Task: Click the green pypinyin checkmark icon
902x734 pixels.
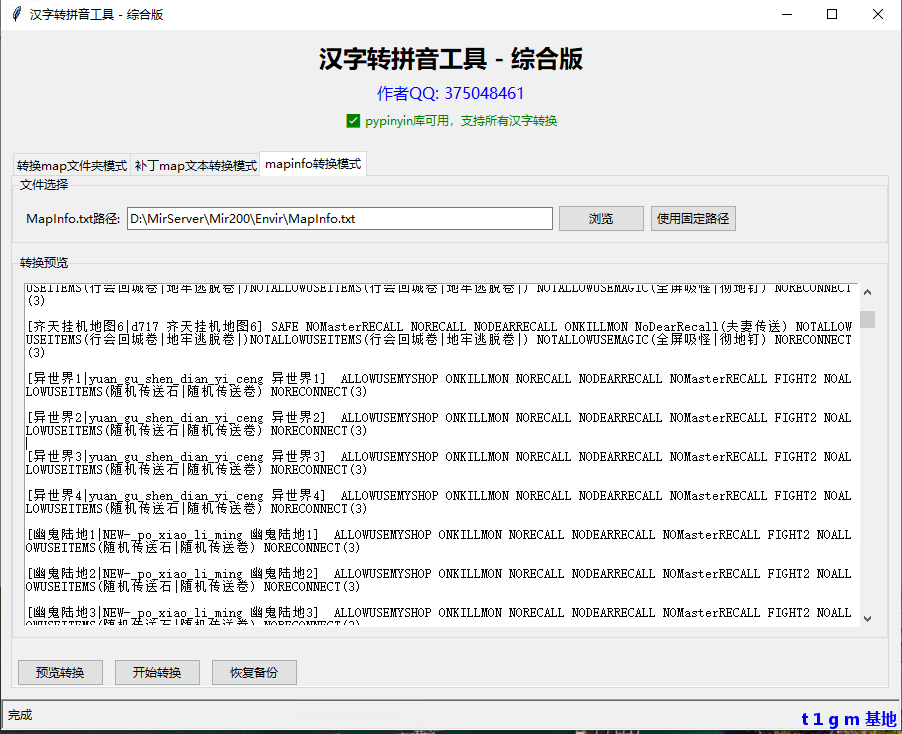Action: point(353,121)
